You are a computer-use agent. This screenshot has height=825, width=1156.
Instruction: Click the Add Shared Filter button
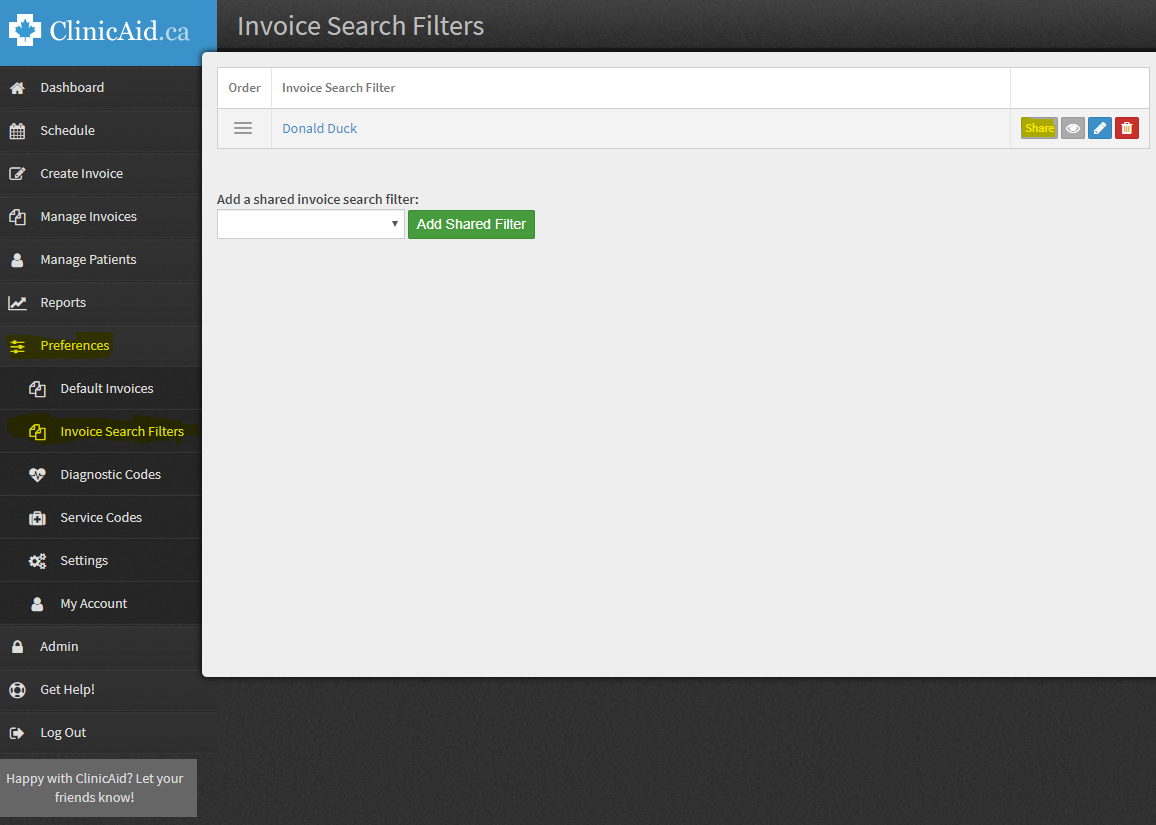coord(471,224)
